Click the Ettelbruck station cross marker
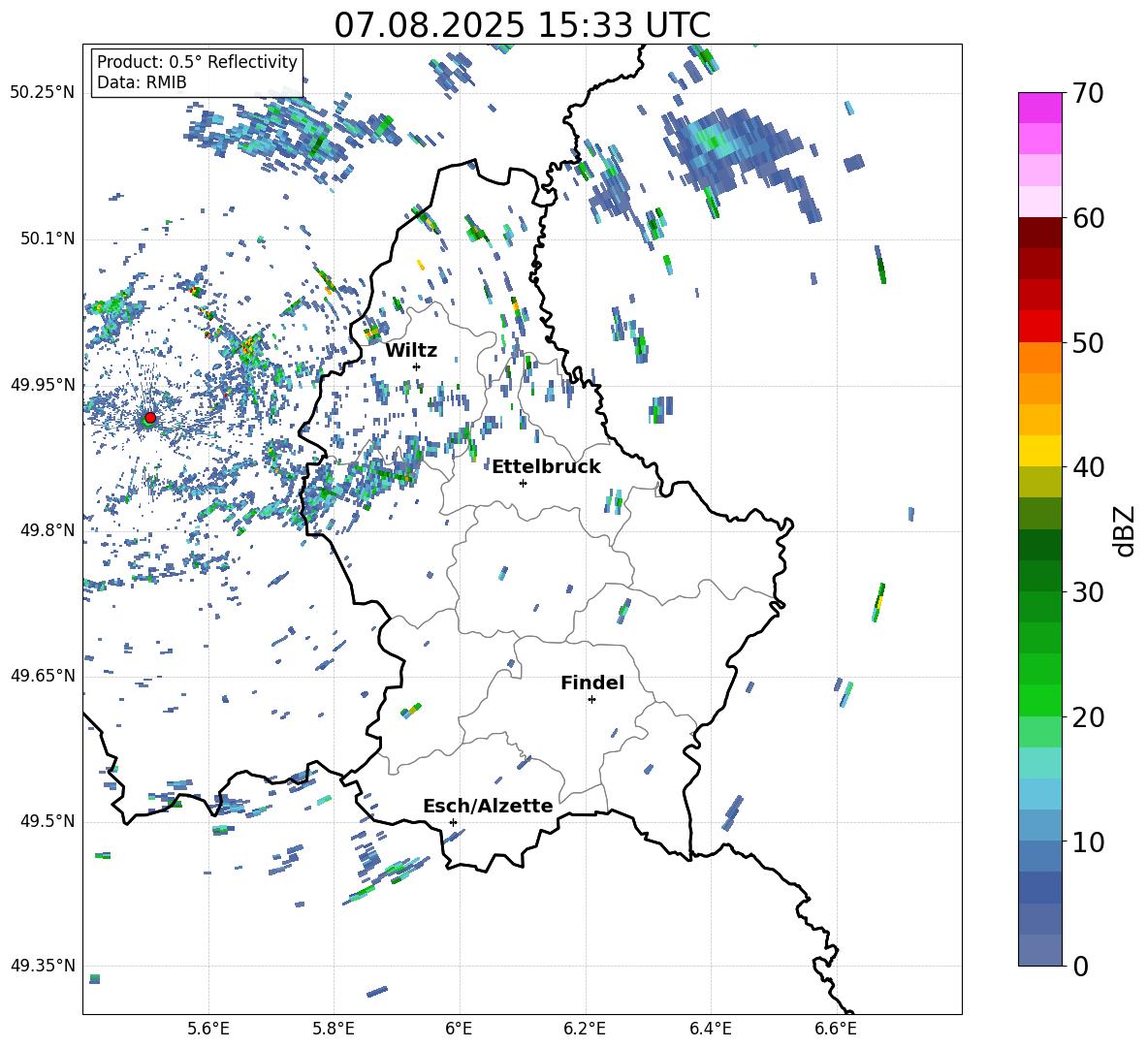 523,483
